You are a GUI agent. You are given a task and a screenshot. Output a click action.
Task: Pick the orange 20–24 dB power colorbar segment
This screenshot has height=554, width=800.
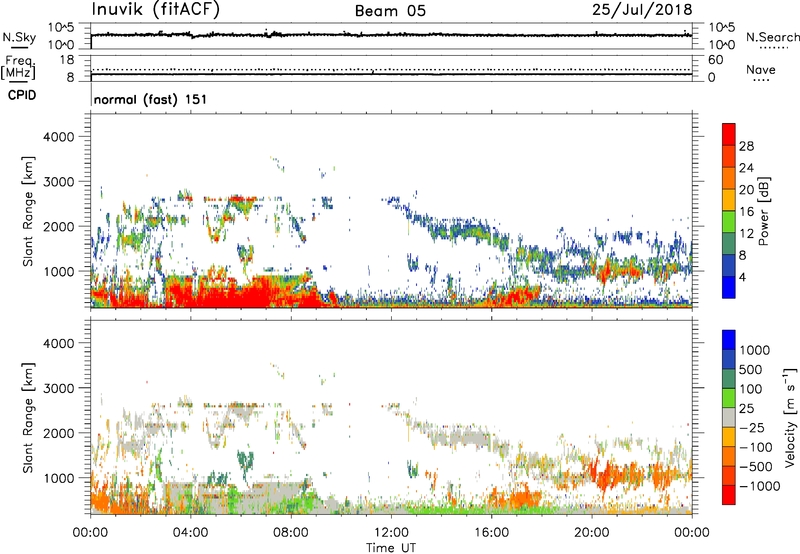[729, 178]
